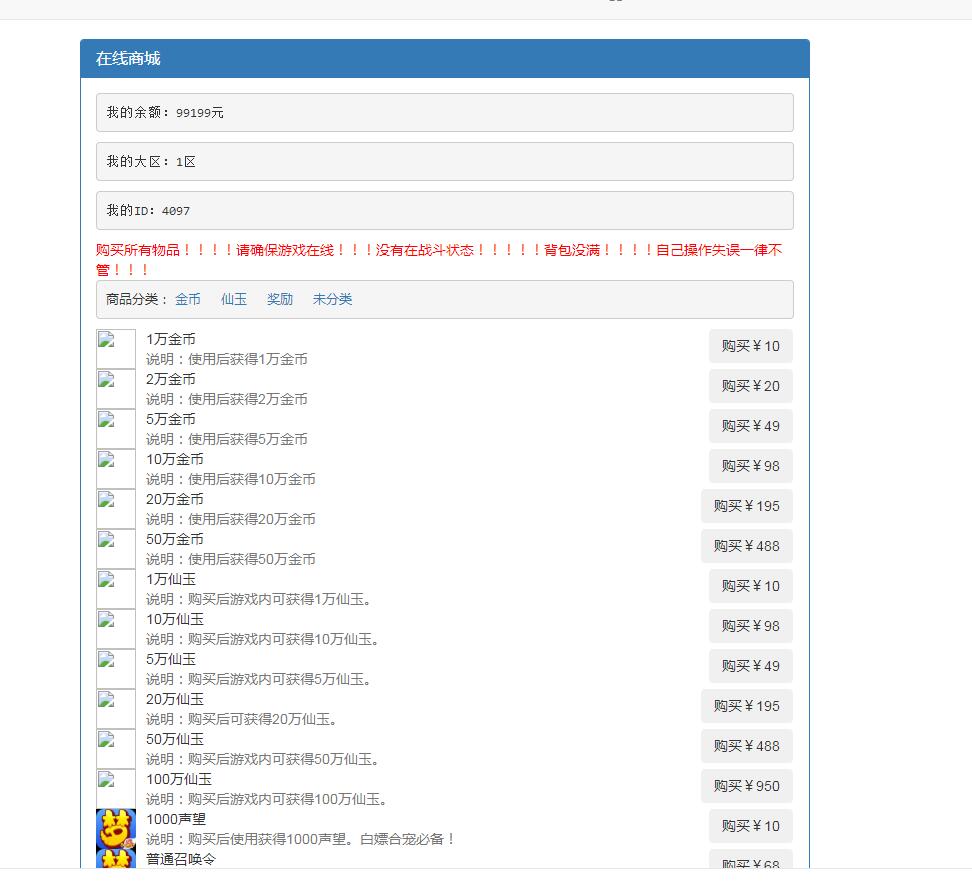This screenshot has width=972, height=892.
Task: Buy 100万仙玉 for ¥950
Action: [x=746, y=786]
